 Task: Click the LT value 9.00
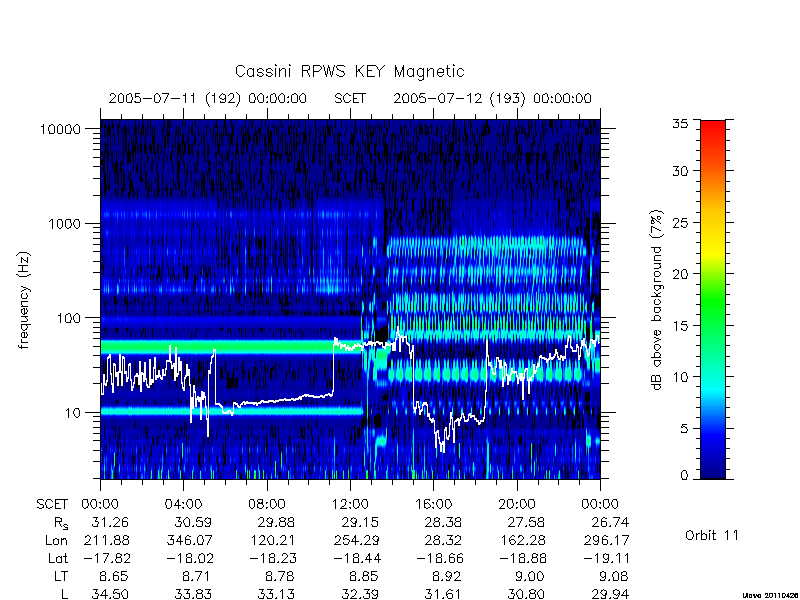click(x=530, y=577)
